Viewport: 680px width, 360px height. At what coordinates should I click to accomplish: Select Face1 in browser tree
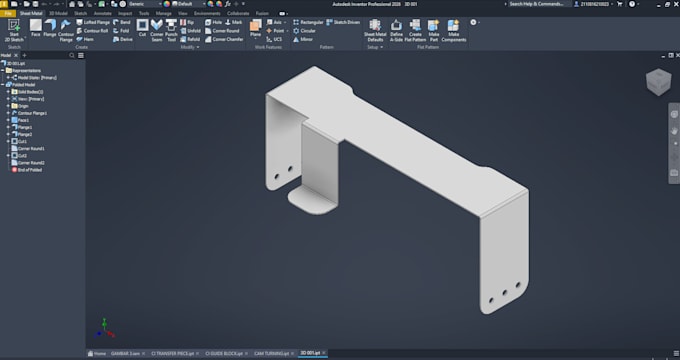coord(20,120)
